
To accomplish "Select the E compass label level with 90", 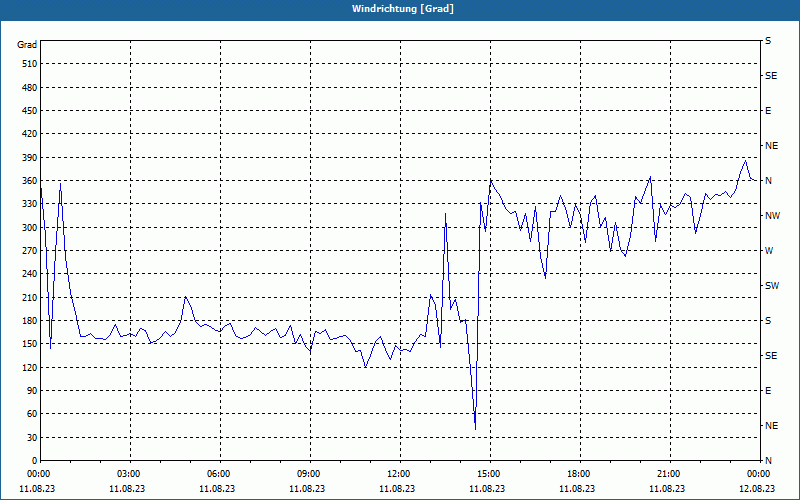I will (768, 391).
